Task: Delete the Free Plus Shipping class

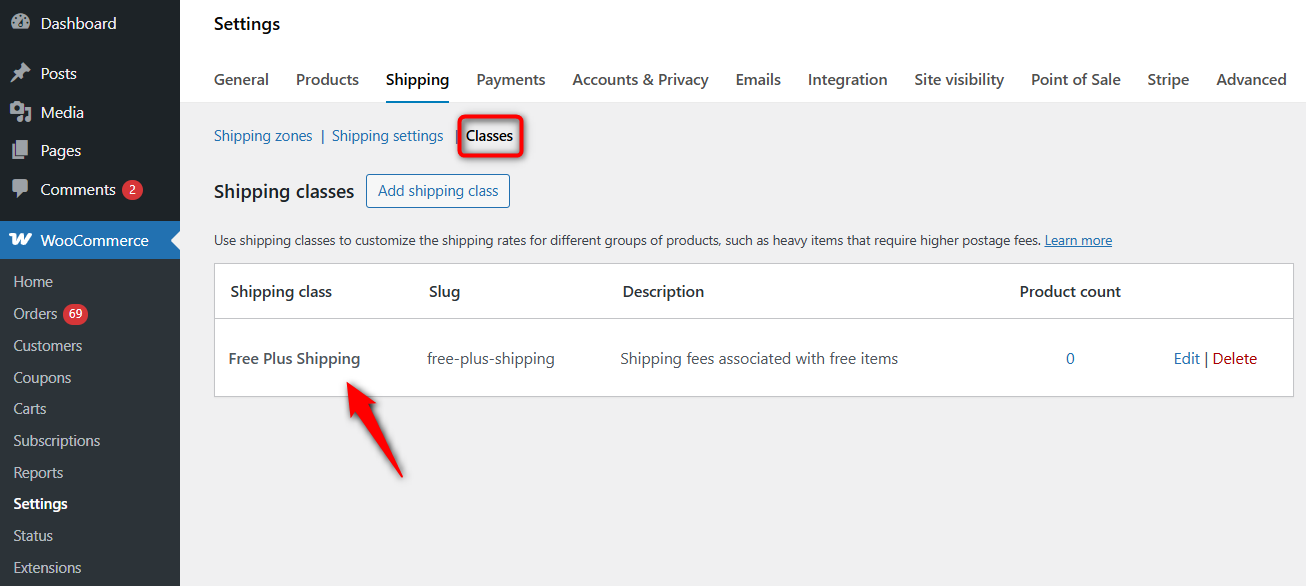Action: (1235, 358)
